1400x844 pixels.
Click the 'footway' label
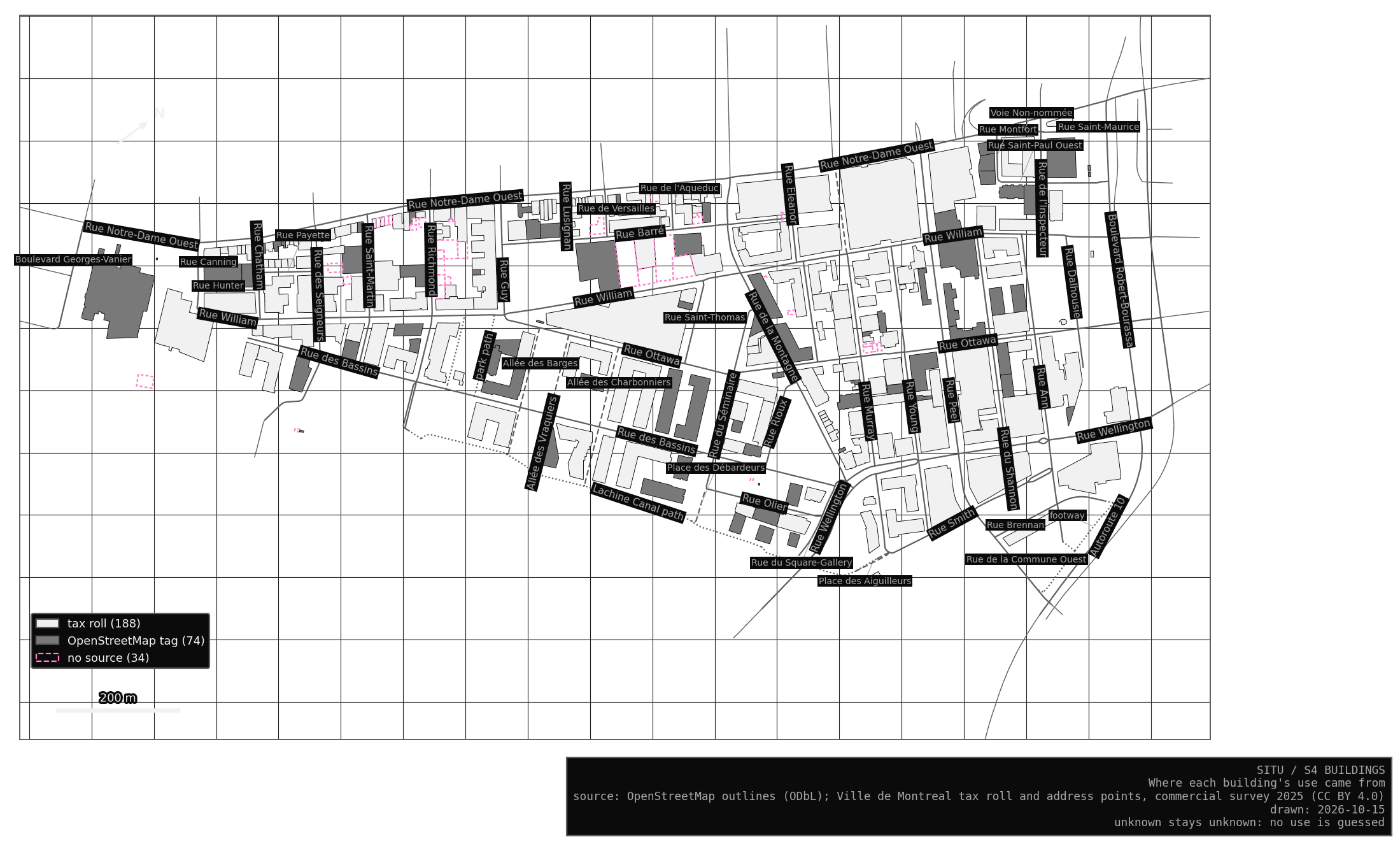1067,516
